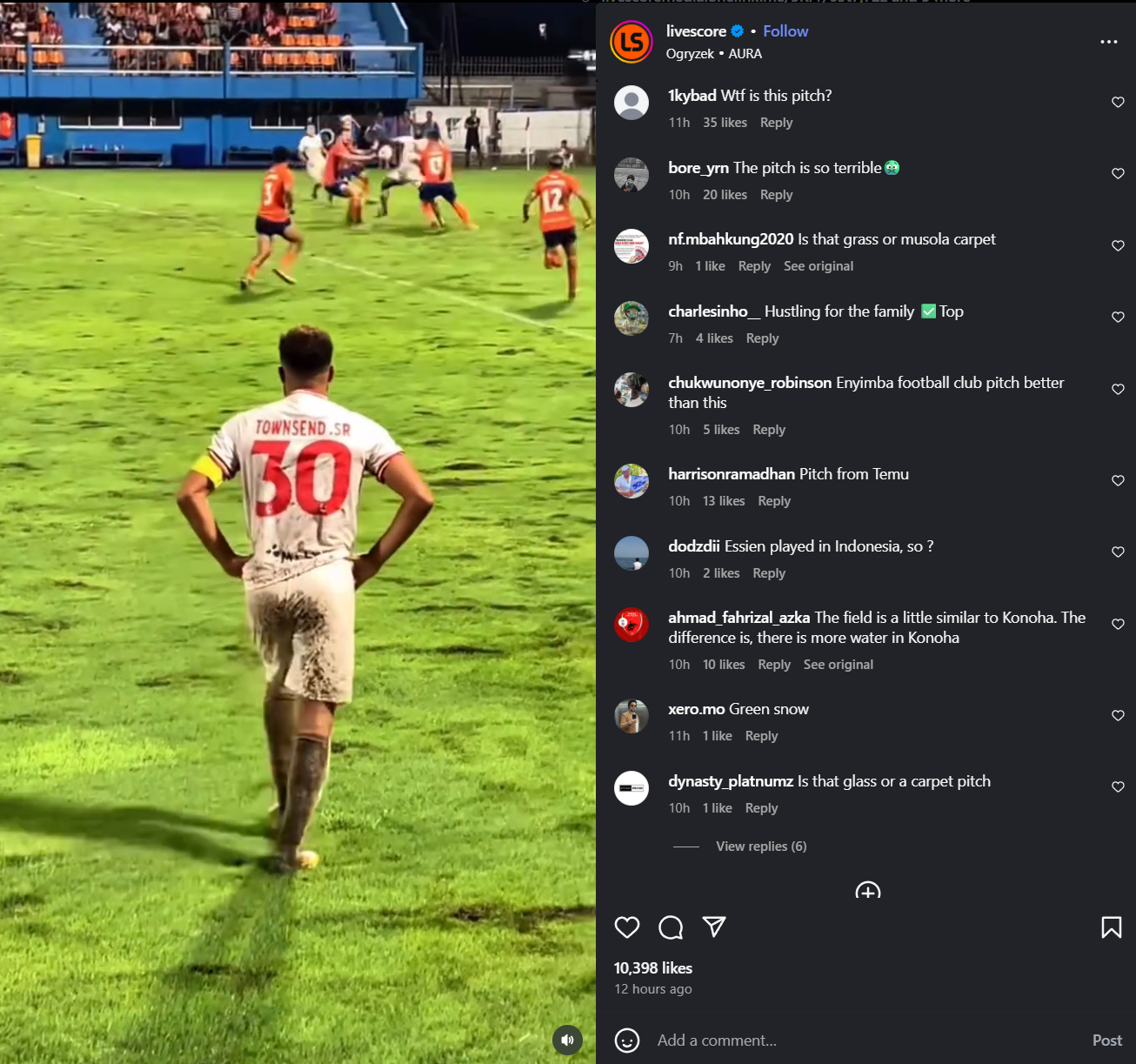Viewport: 1136px width, 1064px height.
Task: View the 10,398 likes list
Action: [653, 968]
